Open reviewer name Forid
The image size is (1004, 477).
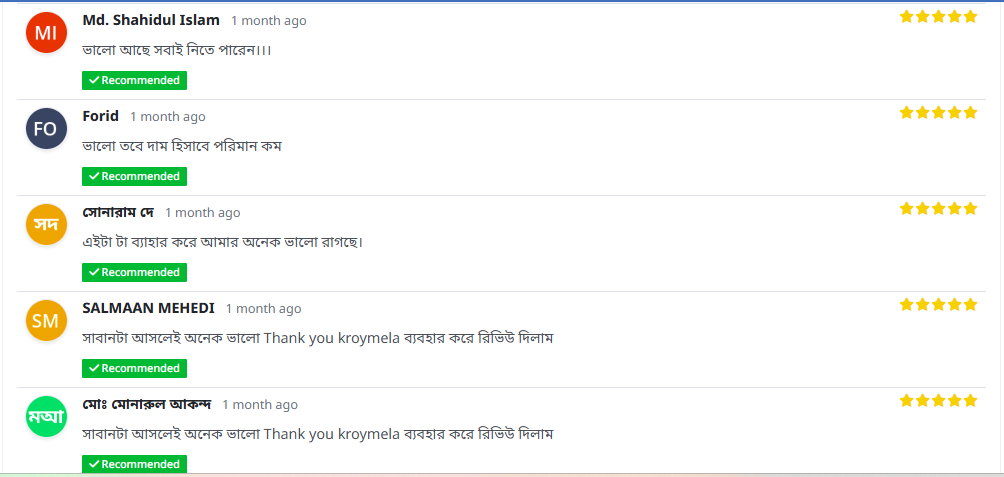(100, 116)
